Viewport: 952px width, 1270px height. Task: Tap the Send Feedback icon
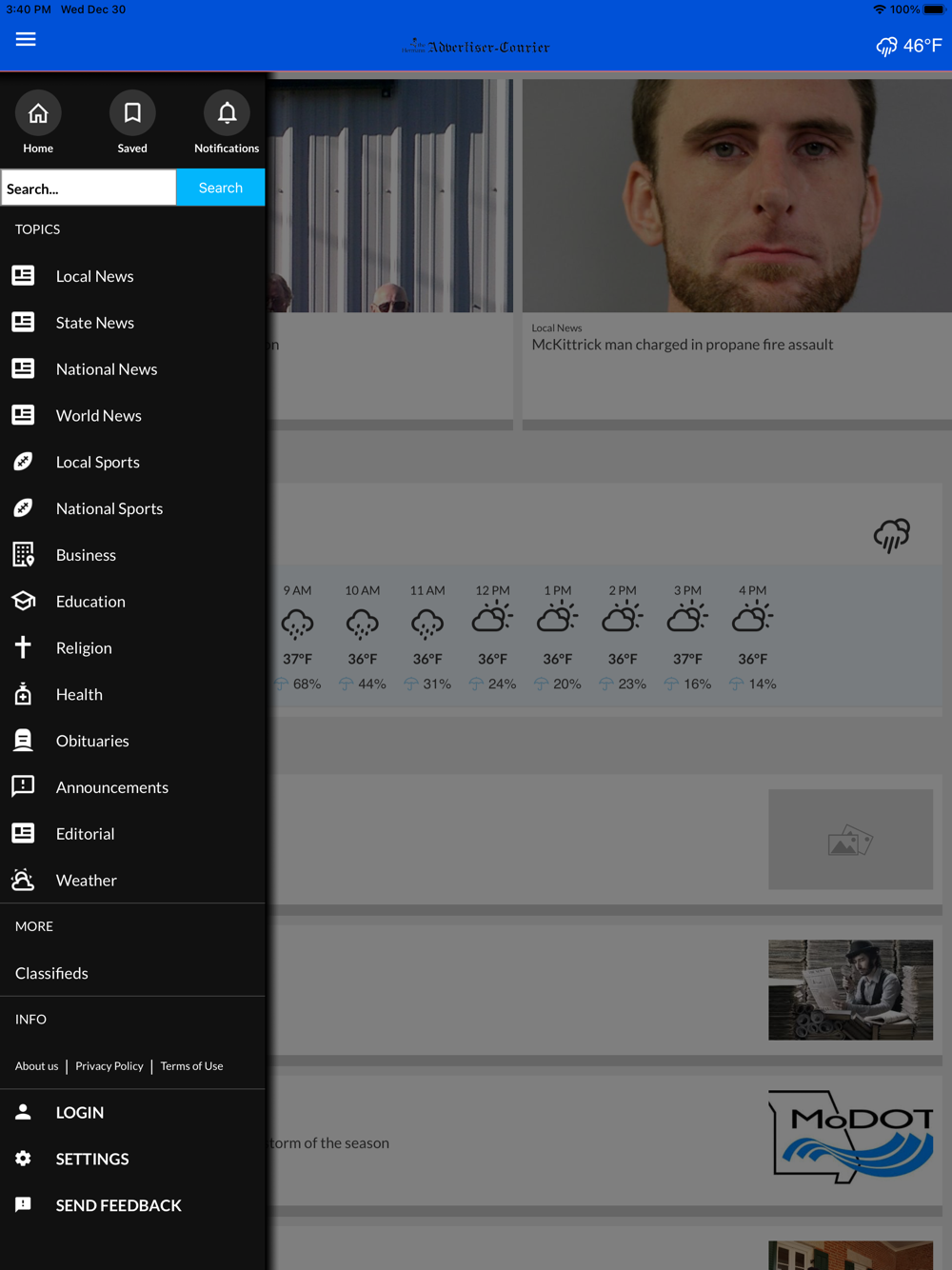pyautogui.click(x=23, y=1205)
